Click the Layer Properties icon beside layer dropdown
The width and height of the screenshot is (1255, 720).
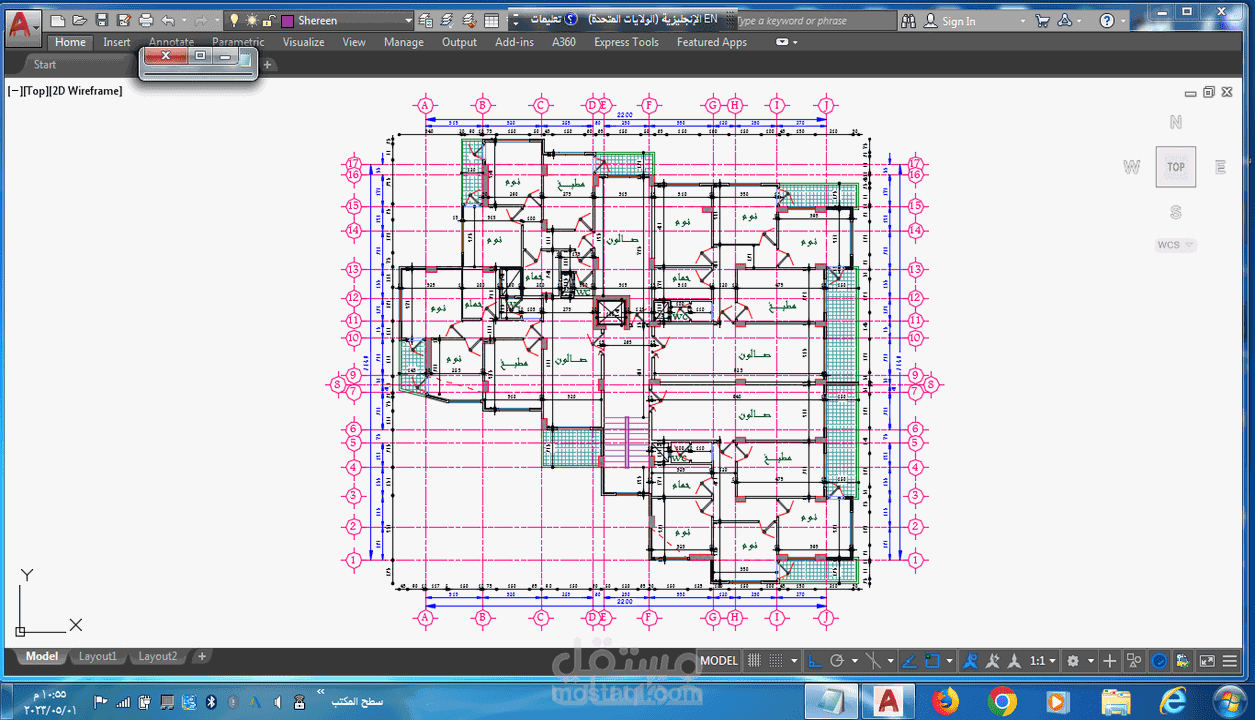[x=426, y=20]
